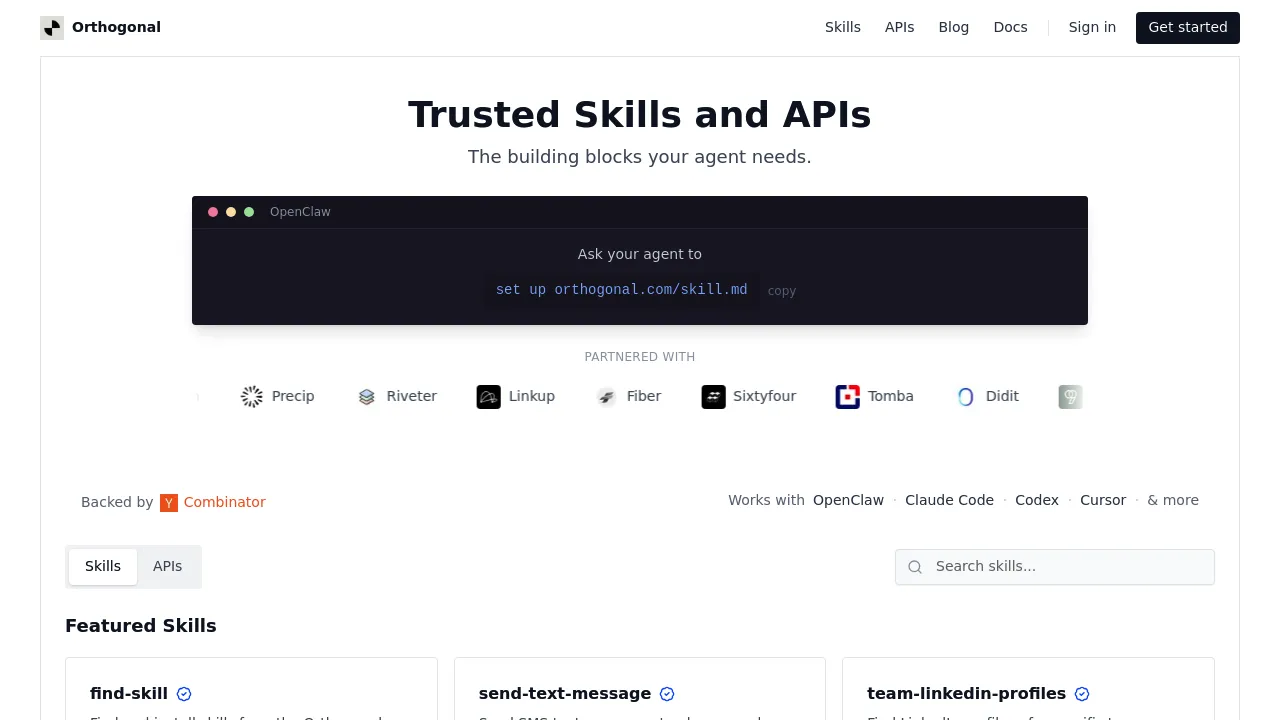
Task: Click verified badge next to find-skill
Action: coord(184,694)
